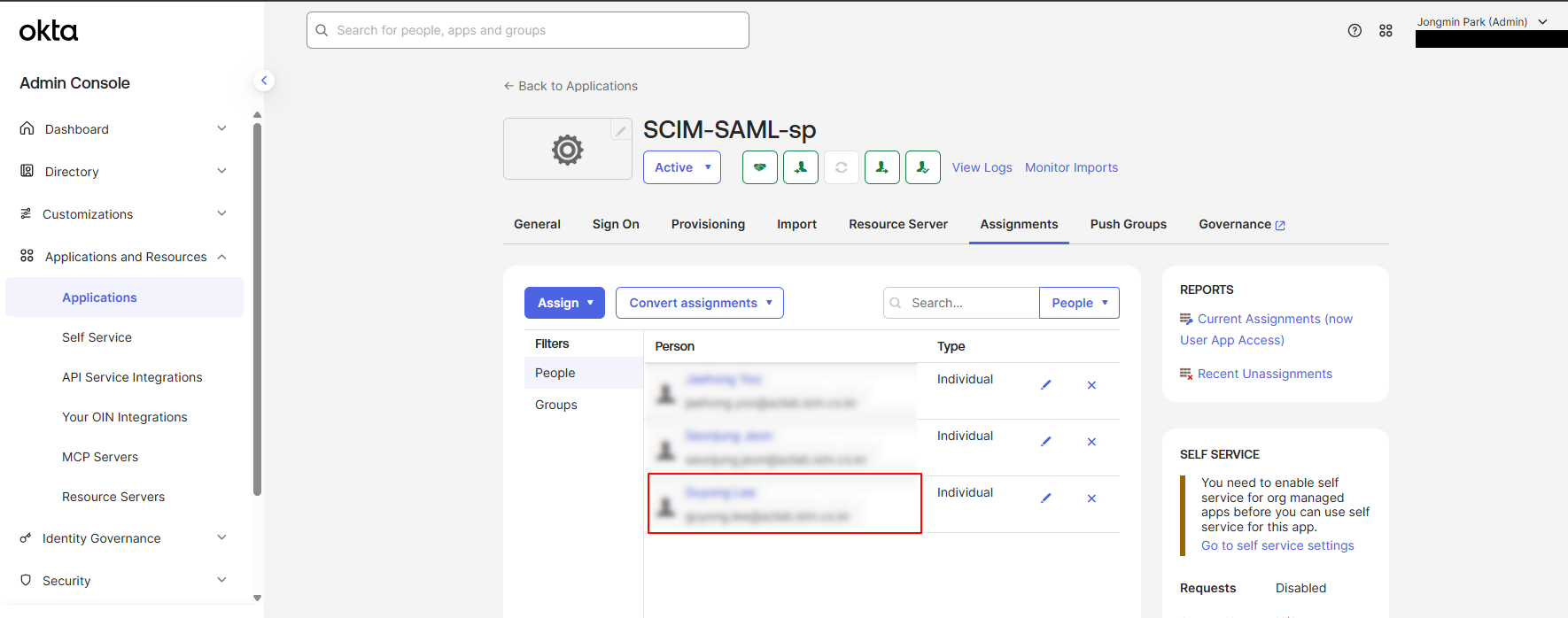
Task: Open the Active status dropdown
Action: tap(682, 167)
